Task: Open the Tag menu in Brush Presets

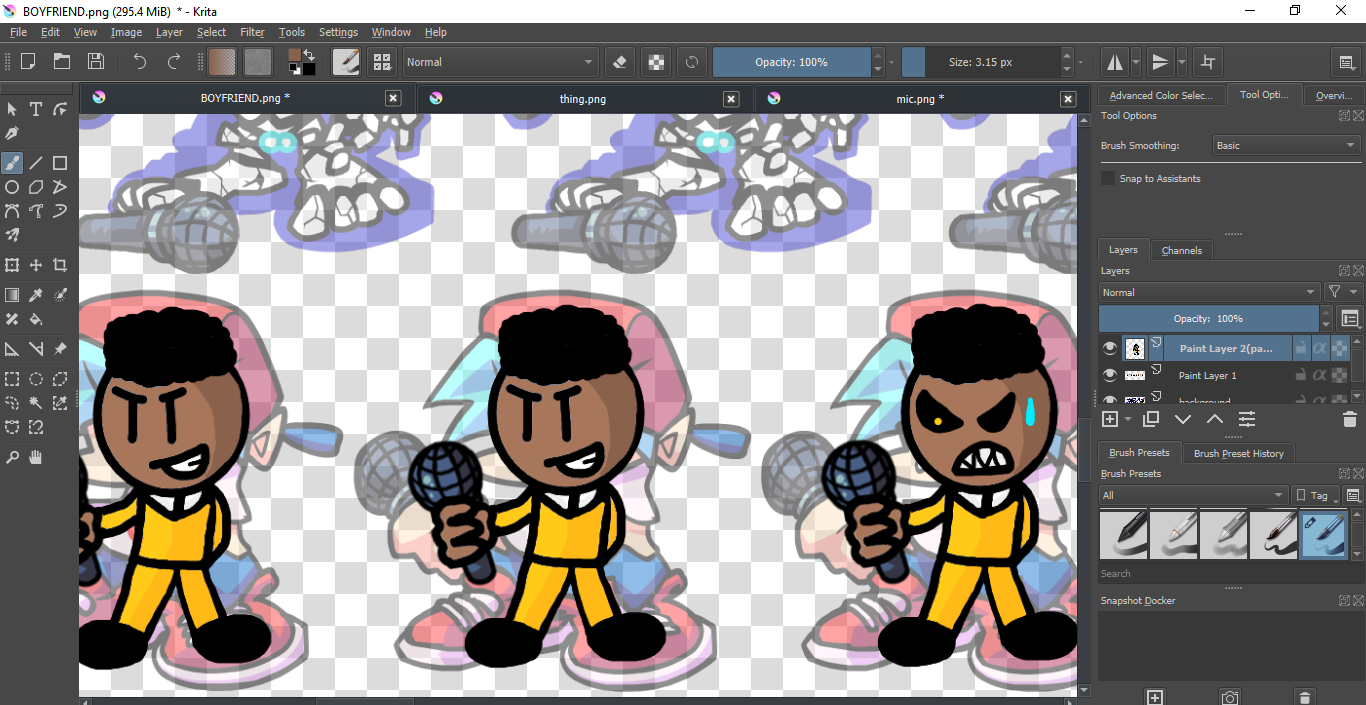Action: pyautogui.click(x=1316, y=495)
